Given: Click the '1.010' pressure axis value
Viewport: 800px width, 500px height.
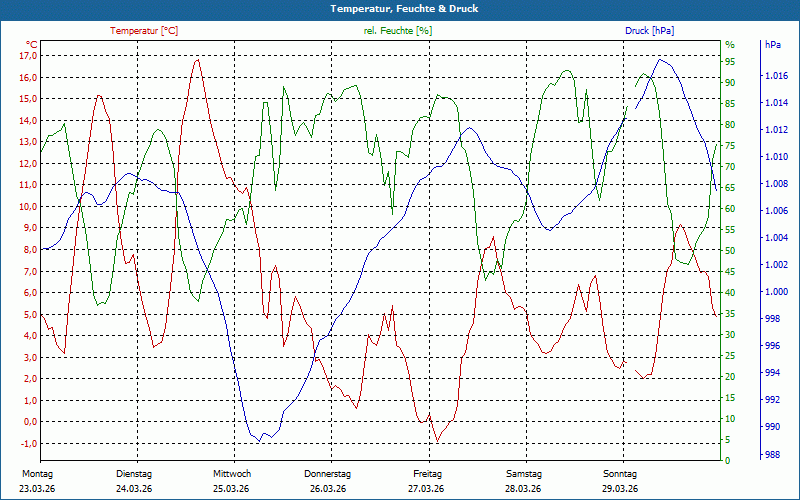Looking at the screenshot, I should coord(777,157).
